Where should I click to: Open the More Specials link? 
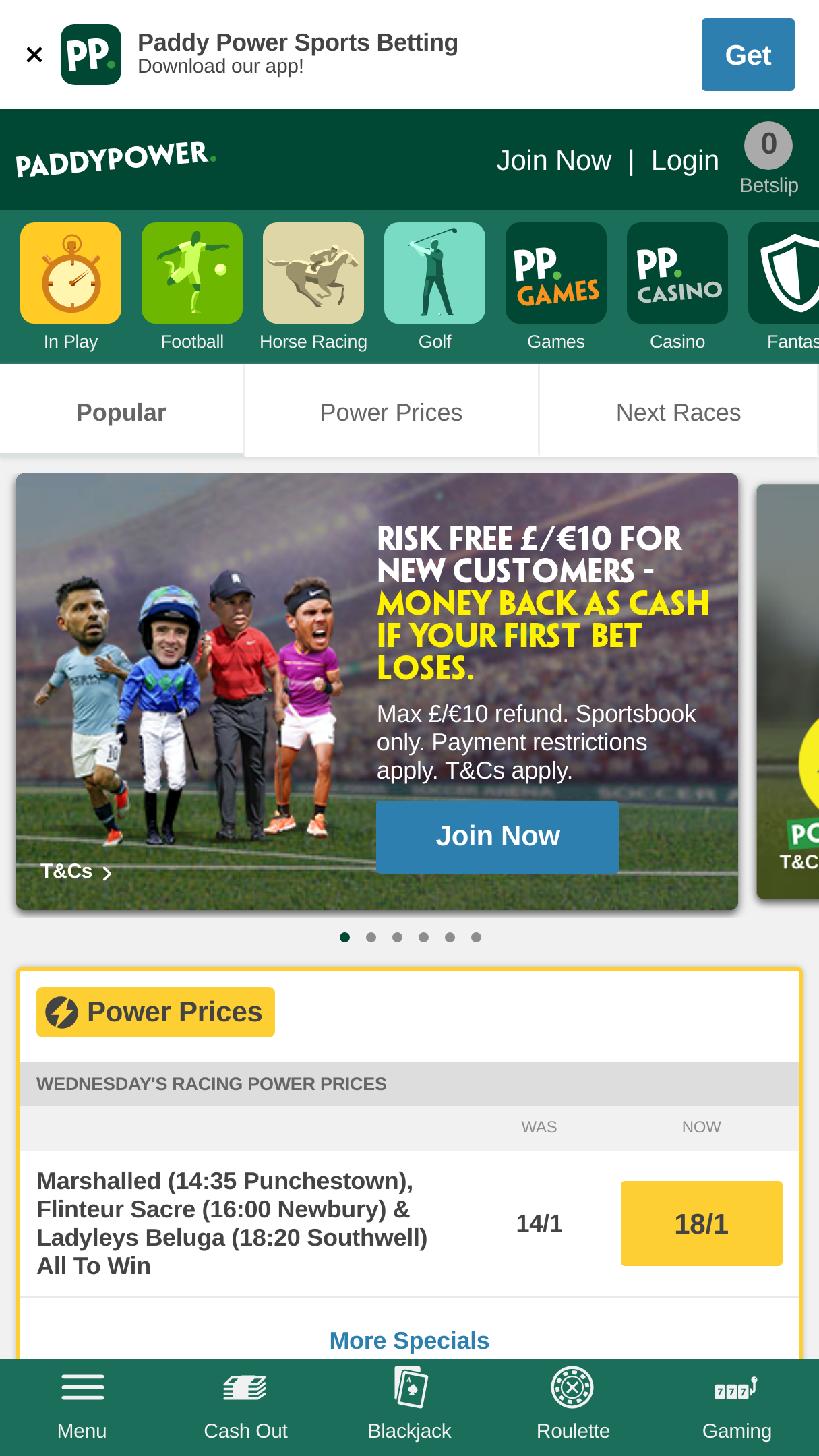click(409, 1340)
